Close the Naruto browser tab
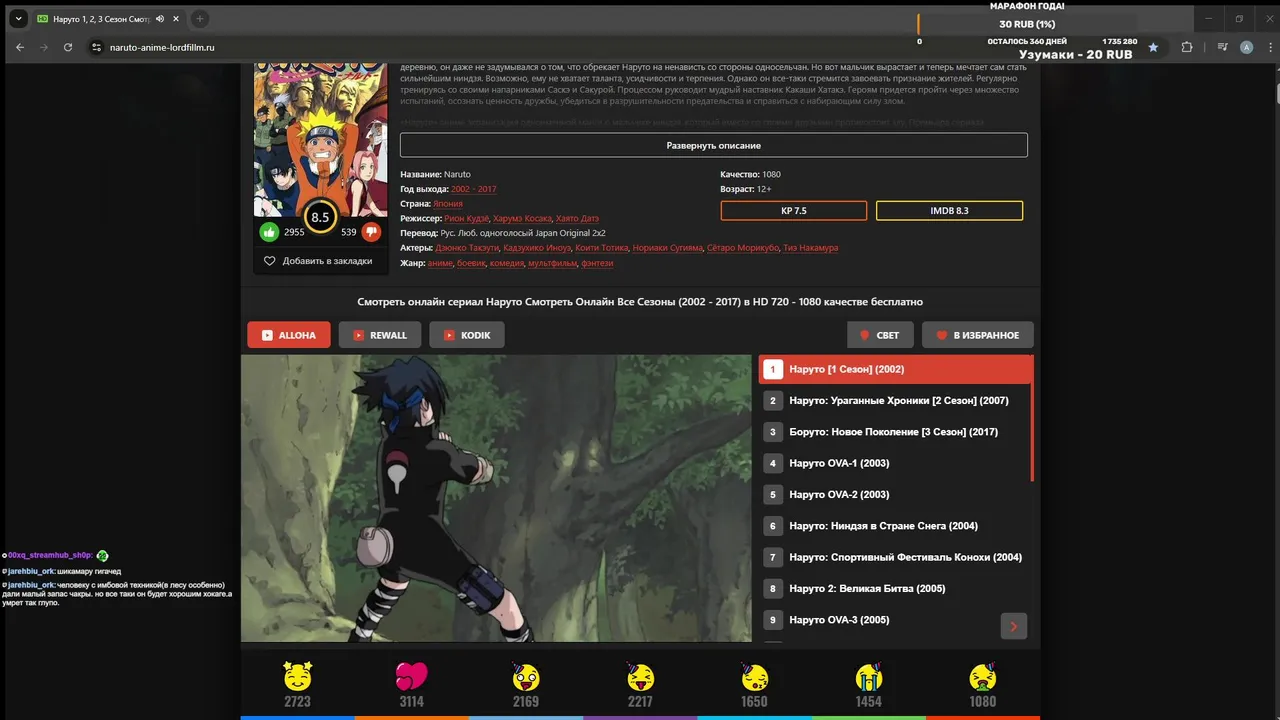Image resolution: width=1280 pixels, height=720 pixels. tap(176, 19)
